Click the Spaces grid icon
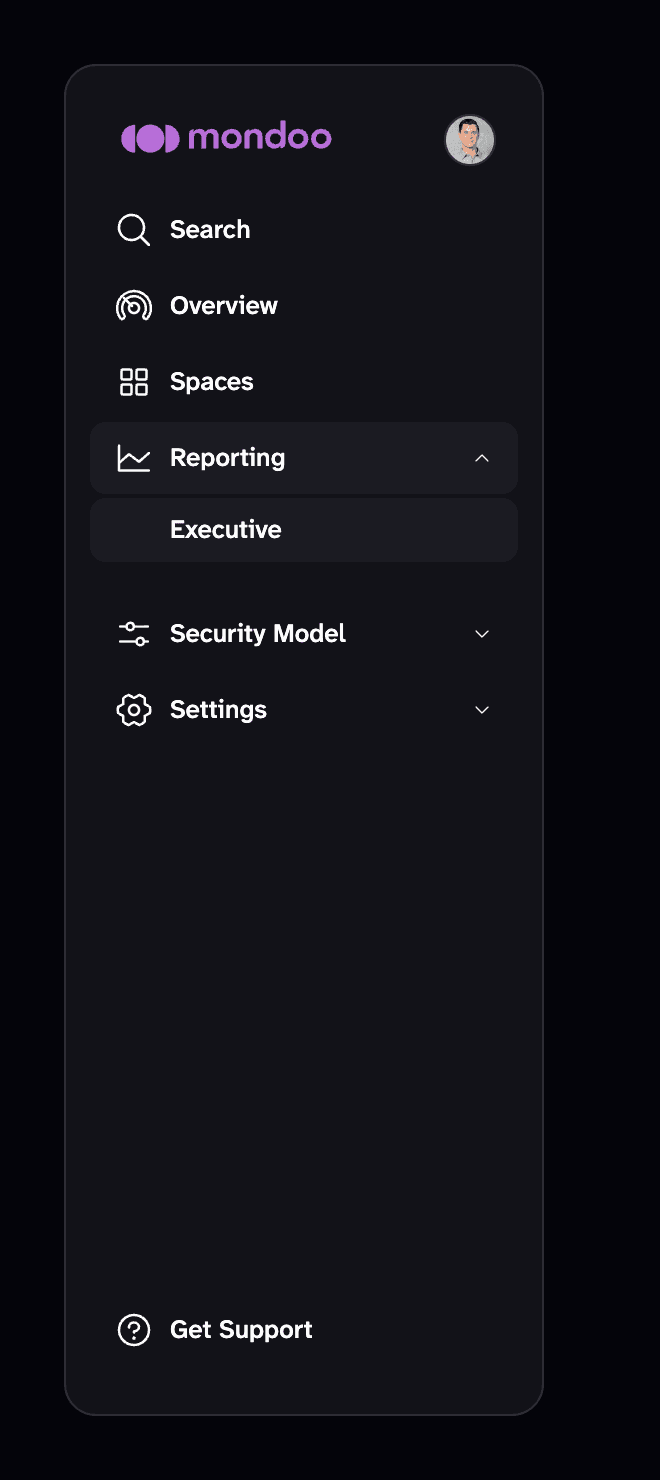 point(134,382)
